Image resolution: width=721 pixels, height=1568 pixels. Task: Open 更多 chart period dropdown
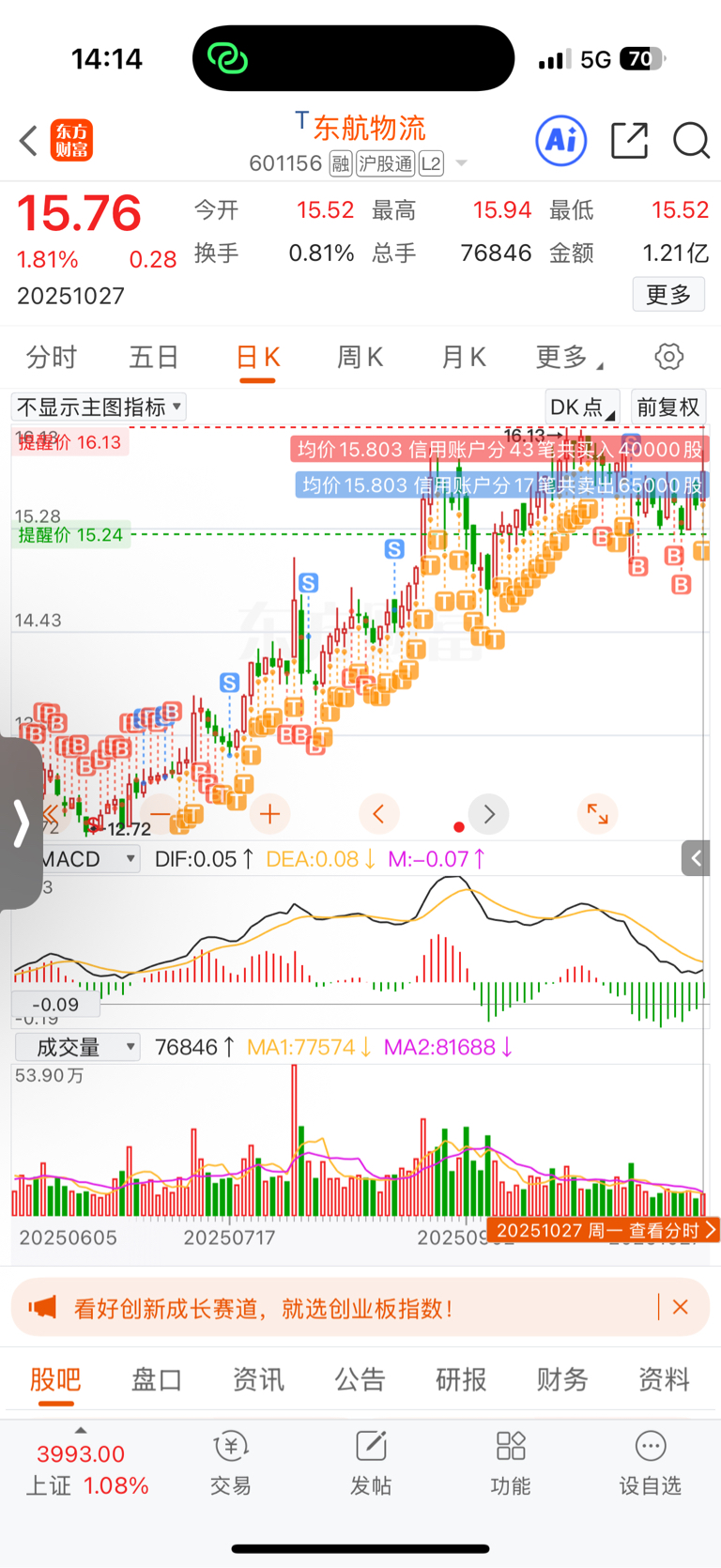(569, 357)
